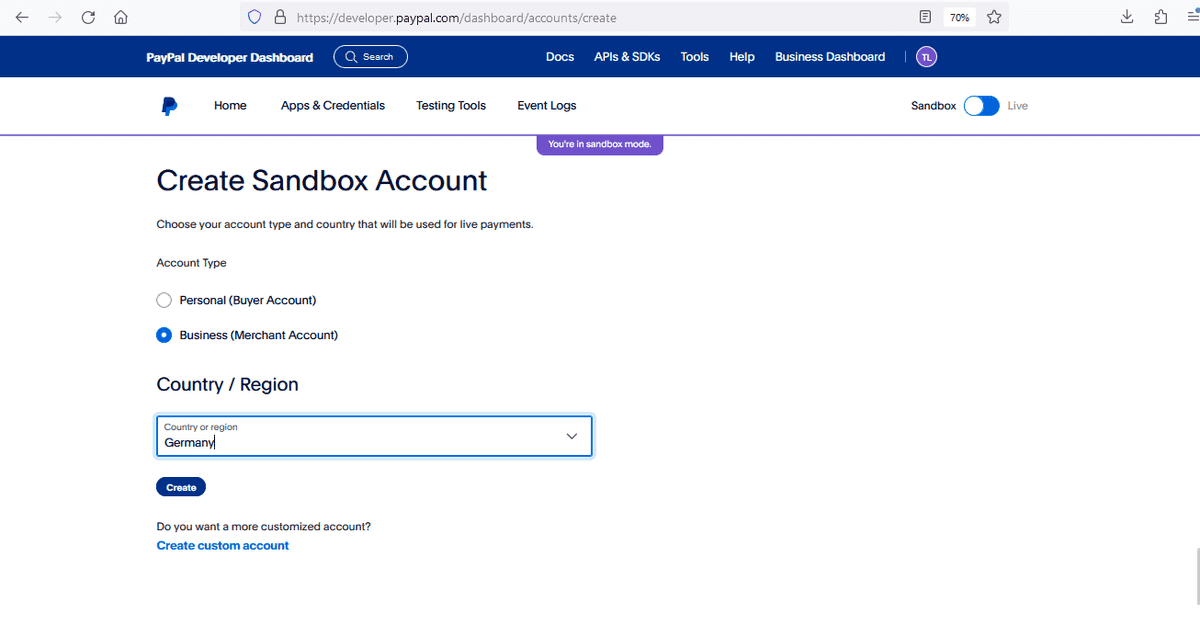Click the PayPal logo icon

tap(169, 106)
